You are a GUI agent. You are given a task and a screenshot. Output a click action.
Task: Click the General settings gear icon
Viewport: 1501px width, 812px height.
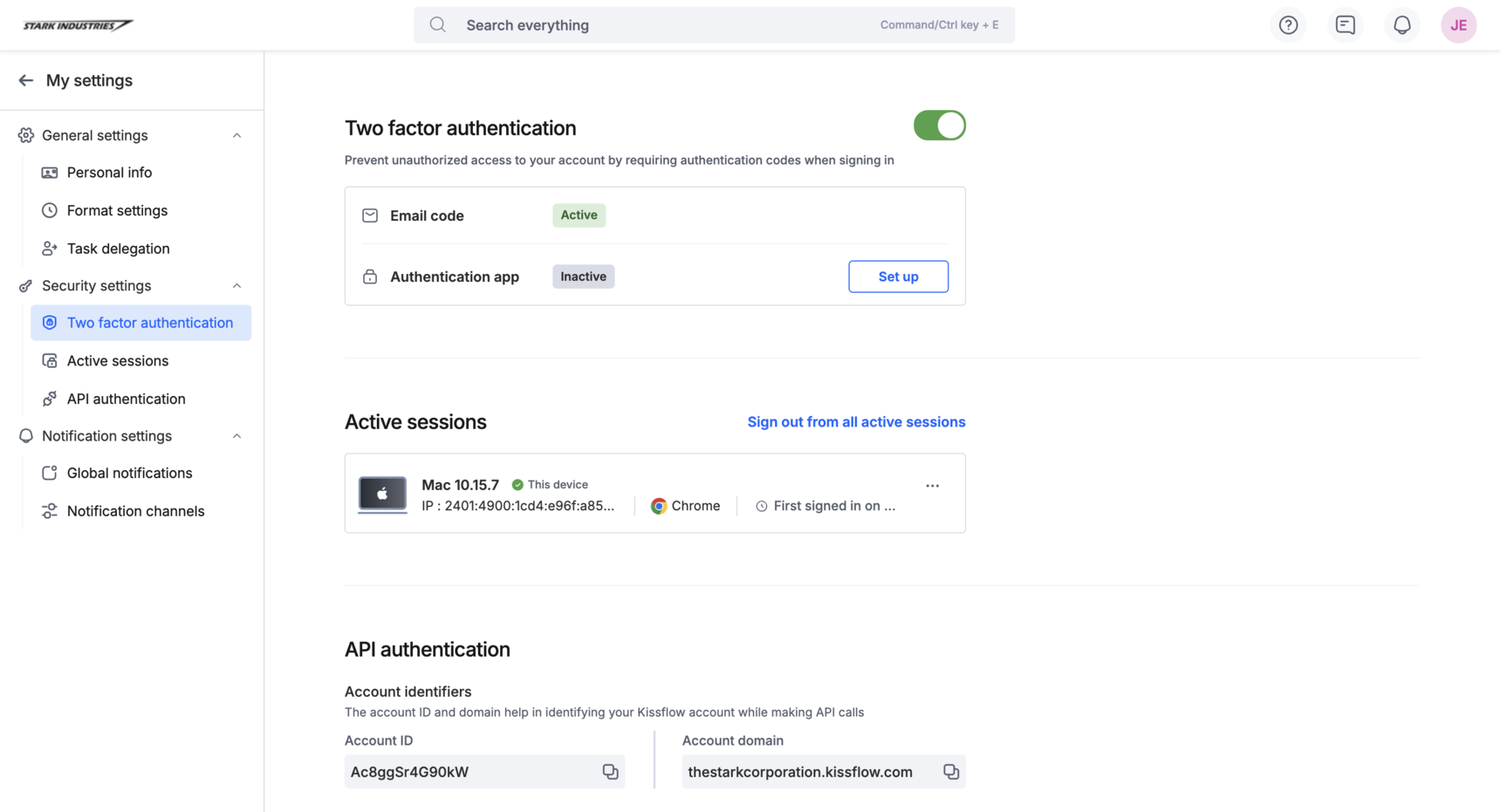coord(26,135)
